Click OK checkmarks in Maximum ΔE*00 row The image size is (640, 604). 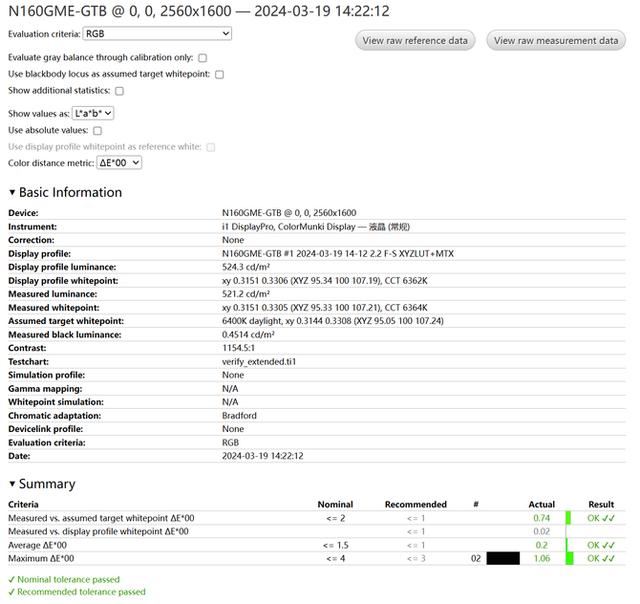[x=601, y=559]
